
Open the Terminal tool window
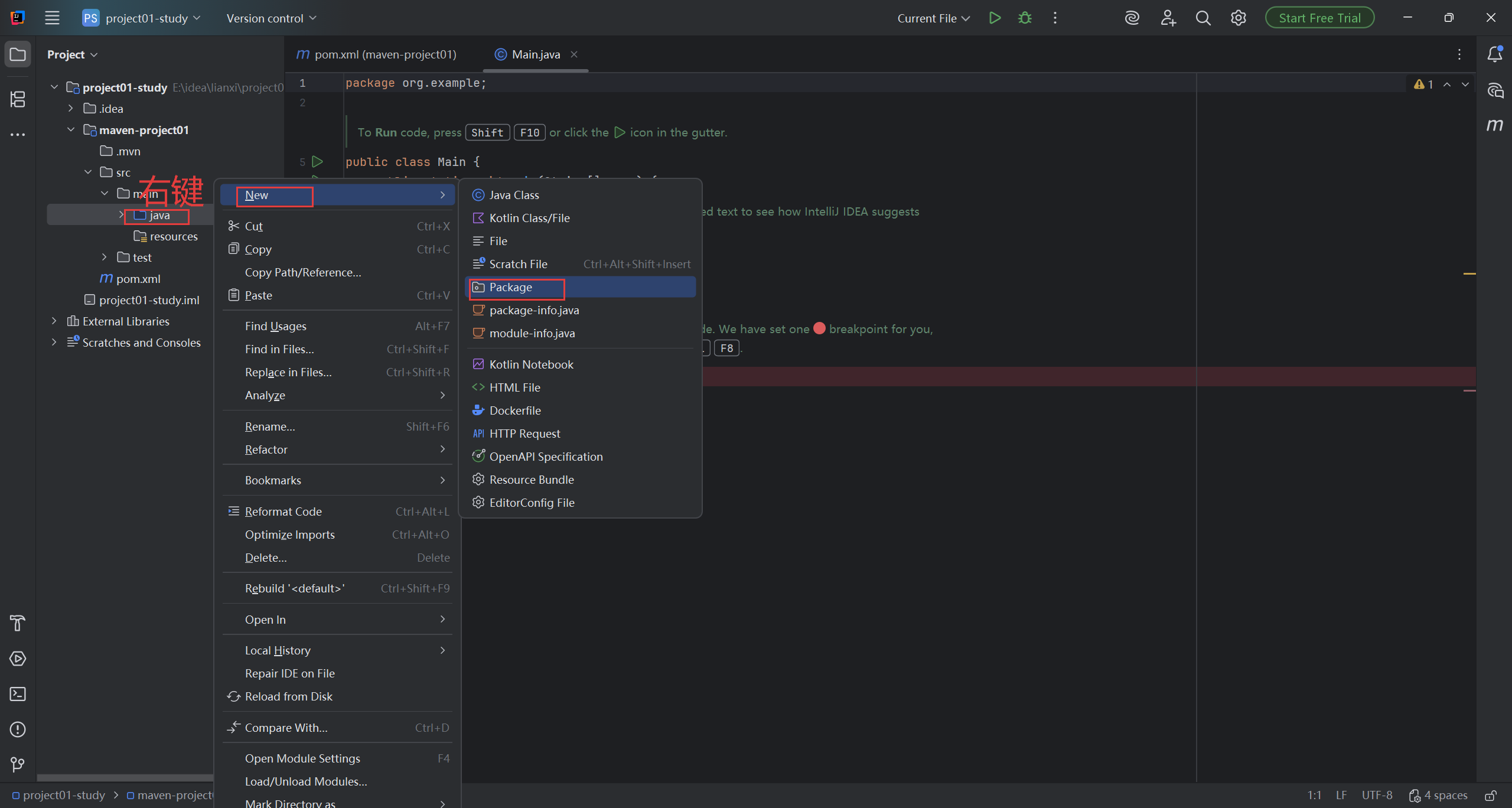(x=18, y=694)
